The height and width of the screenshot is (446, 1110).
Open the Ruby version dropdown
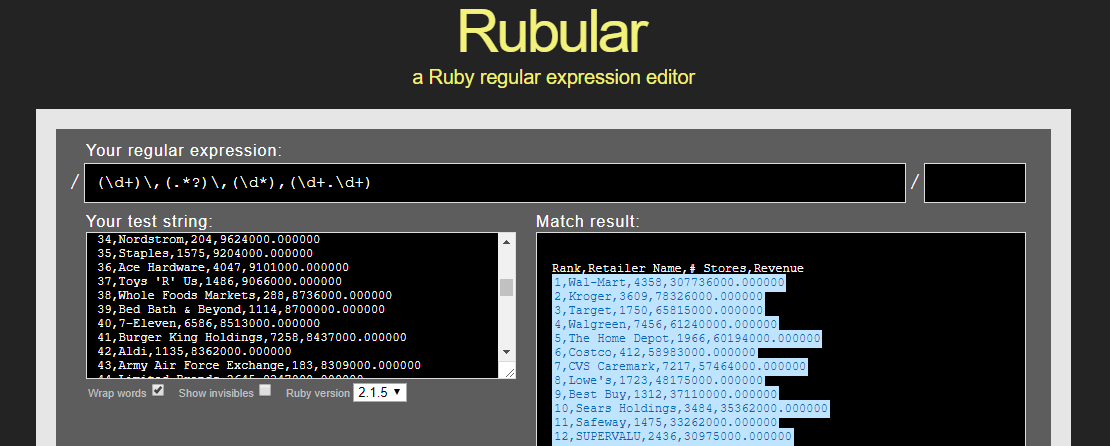click(379, 392)
